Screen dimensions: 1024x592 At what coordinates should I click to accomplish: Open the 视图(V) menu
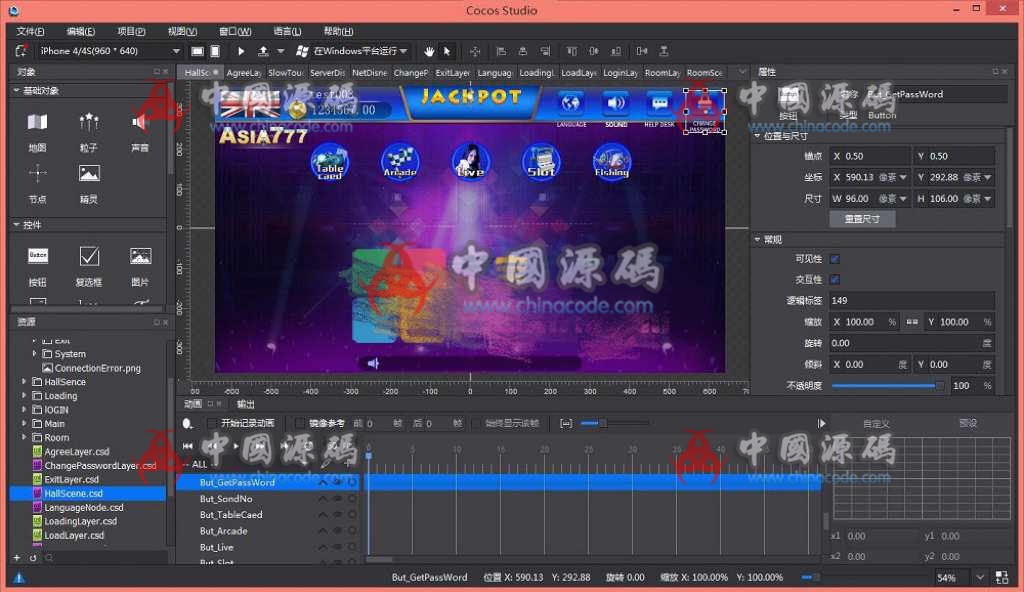[x=182, y=31]
